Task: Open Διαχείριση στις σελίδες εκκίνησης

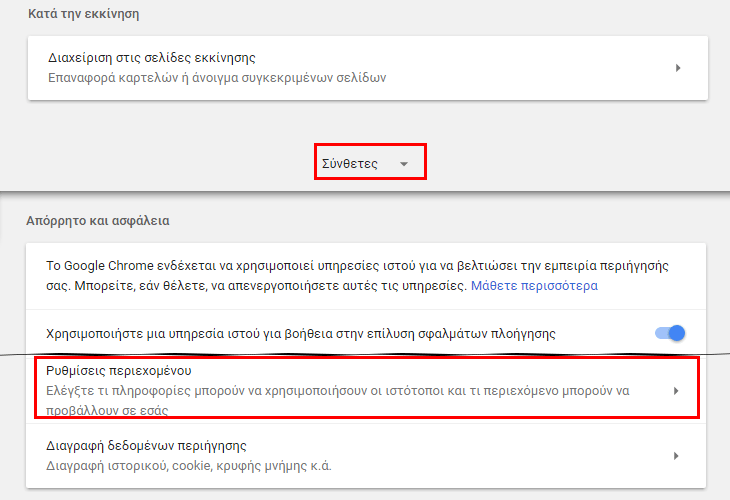Action: coord(158,57)
